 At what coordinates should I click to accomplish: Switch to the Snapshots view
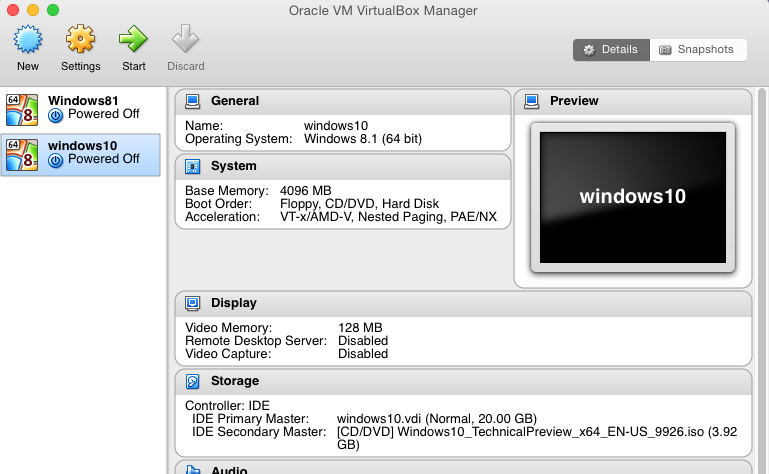pos(698,49)
